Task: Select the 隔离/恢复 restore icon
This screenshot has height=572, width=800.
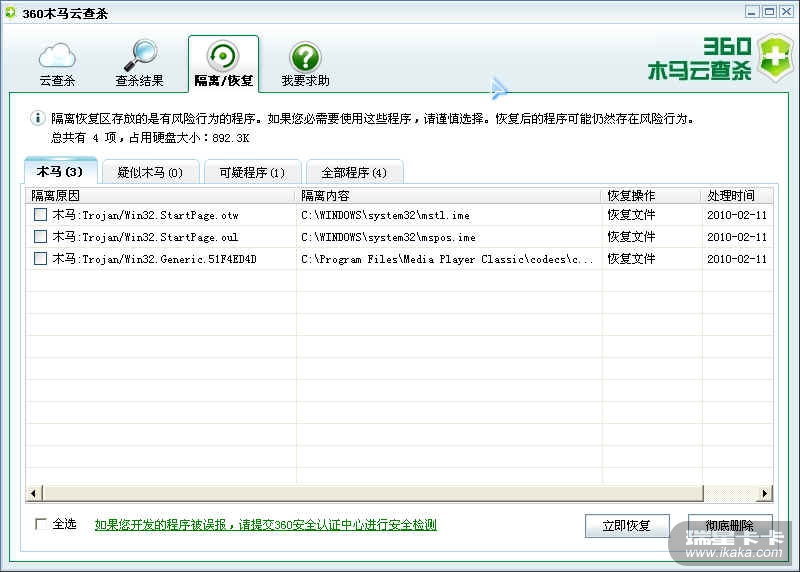Action: click(x=223, y=56)
